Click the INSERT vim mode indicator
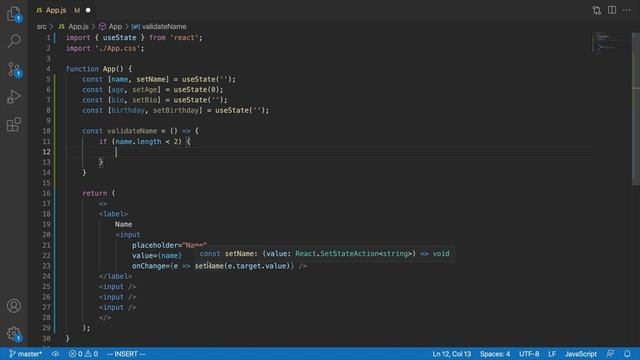The width and height of the screenshot is (640, 360). coord(126,354)
